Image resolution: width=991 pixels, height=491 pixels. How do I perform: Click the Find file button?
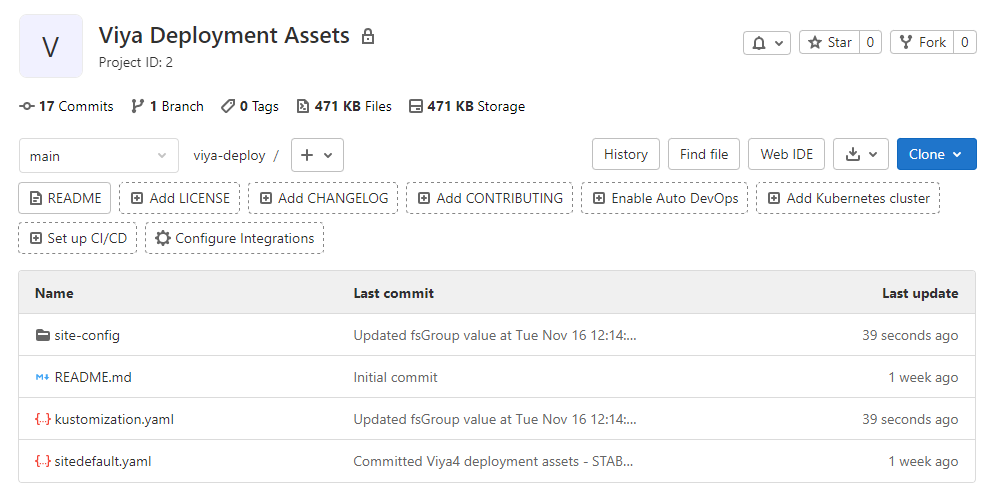(704, 154)
